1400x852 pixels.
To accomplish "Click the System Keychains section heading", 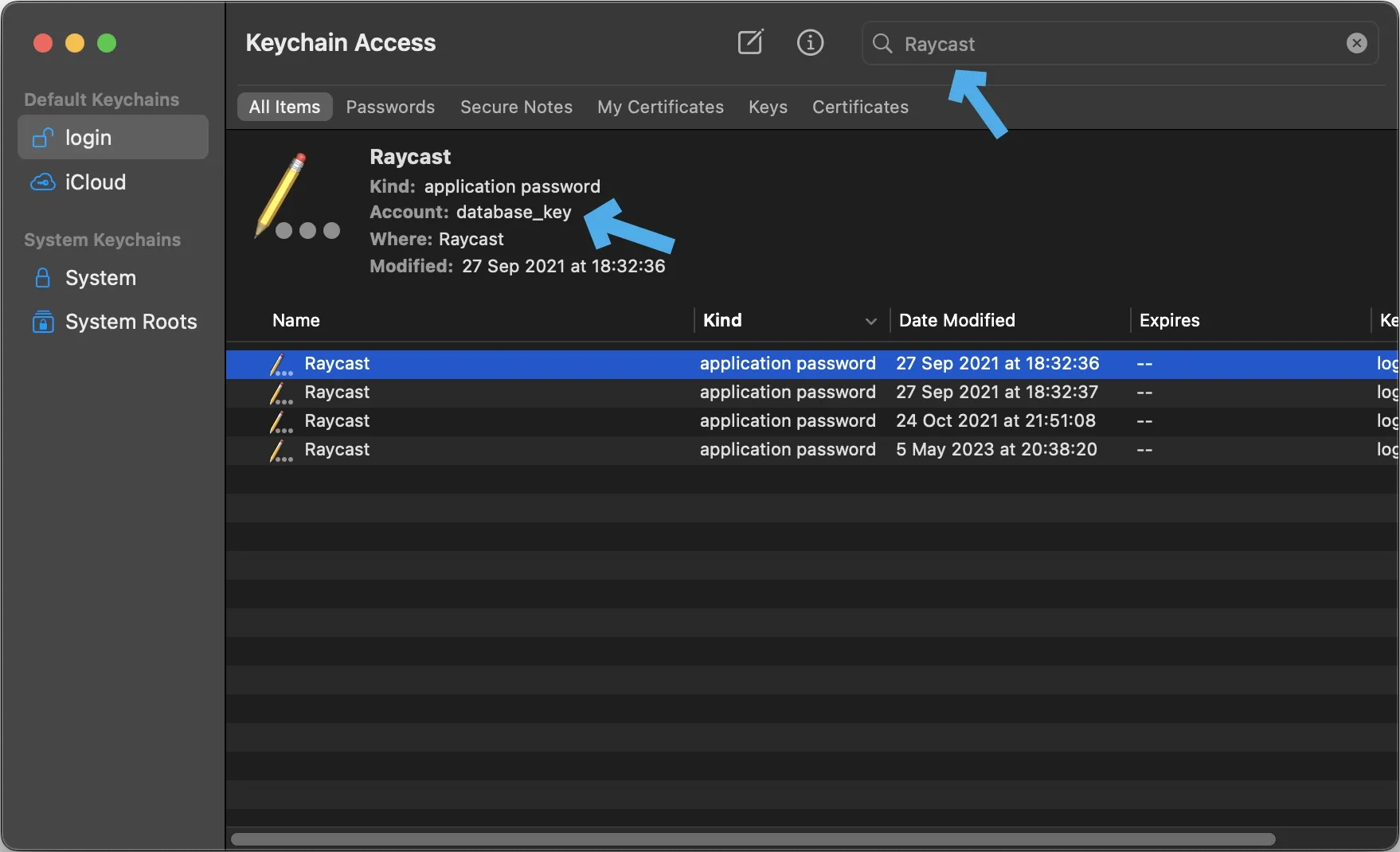I will coord(103,240).
